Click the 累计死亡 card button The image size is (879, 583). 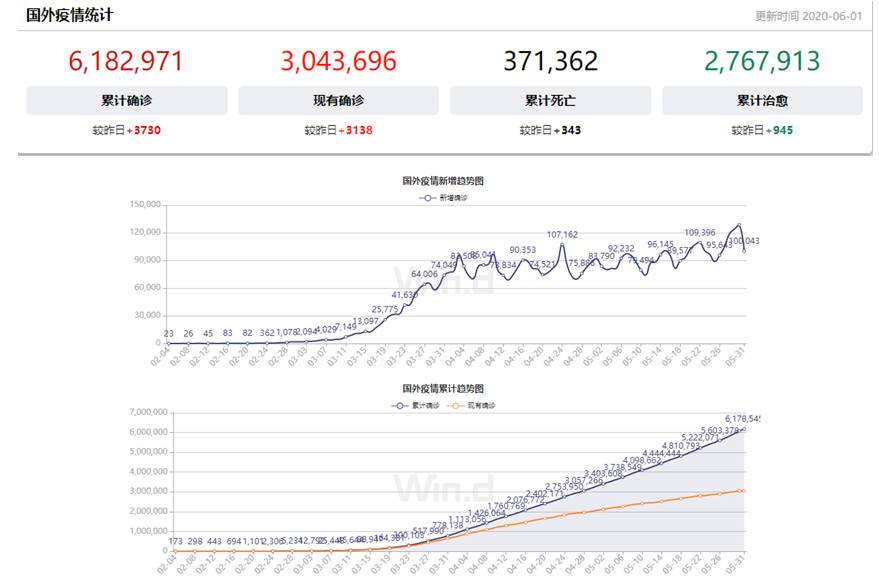tap(550, 100)
